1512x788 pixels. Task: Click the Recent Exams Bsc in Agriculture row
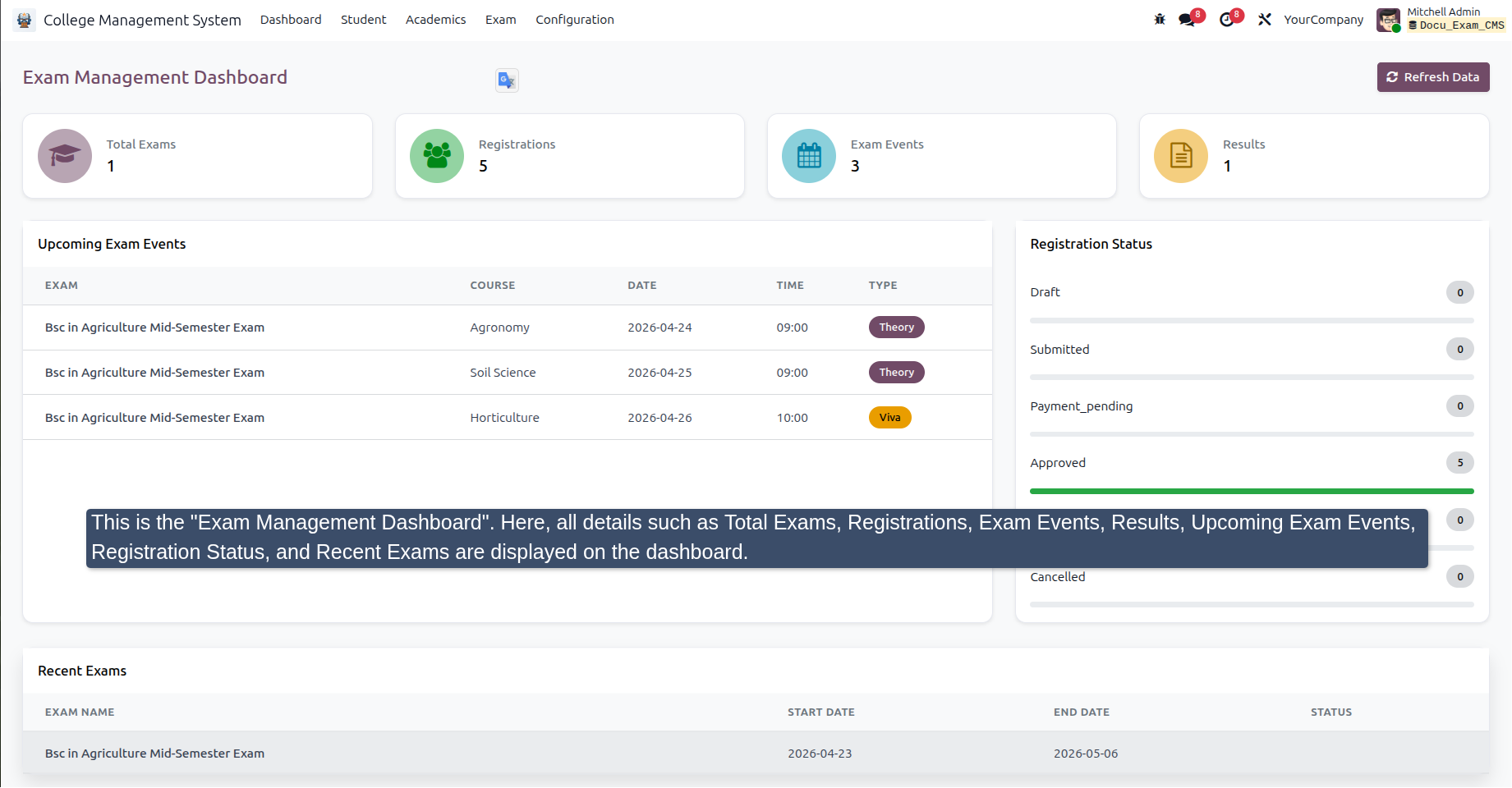tap(756, 753)
